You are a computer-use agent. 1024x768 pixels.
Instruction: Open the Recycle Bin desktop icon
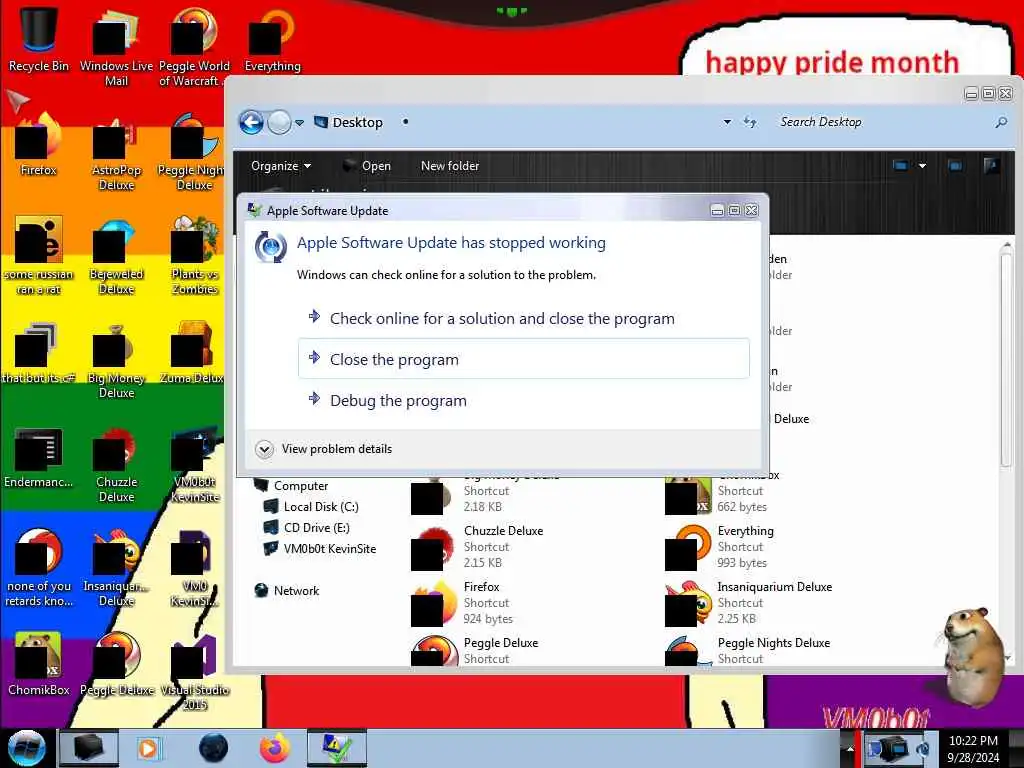point(39,39)
